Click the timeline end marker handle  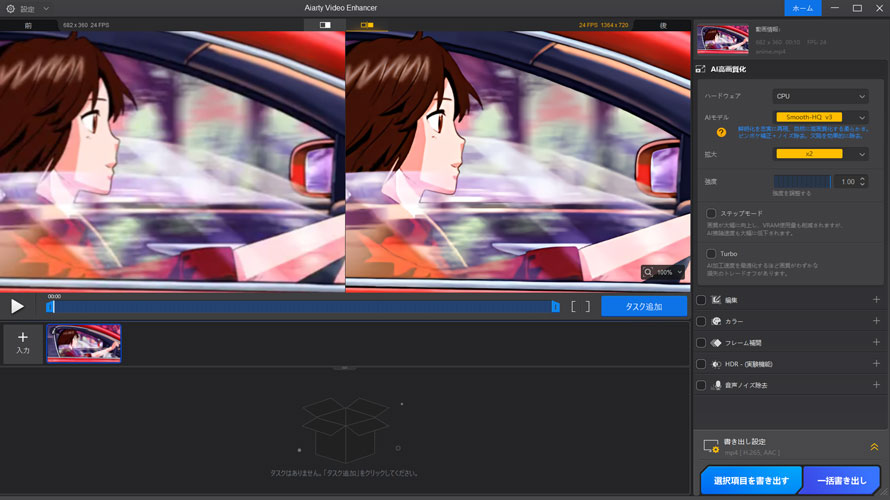tap(555, 306)
